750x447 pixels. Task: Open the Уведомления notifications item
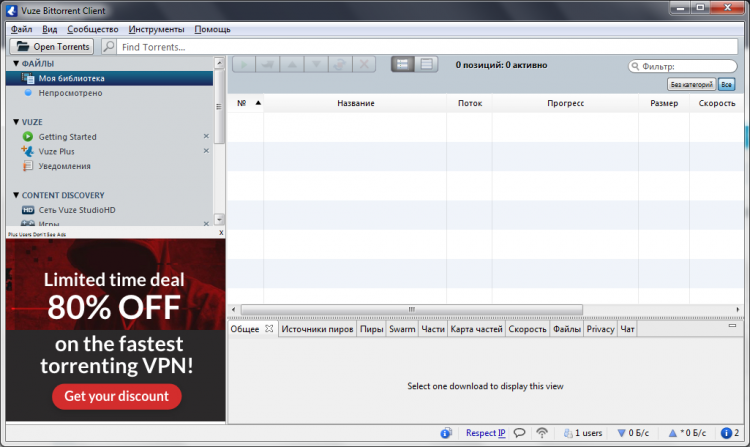click(x=64, y=166)
